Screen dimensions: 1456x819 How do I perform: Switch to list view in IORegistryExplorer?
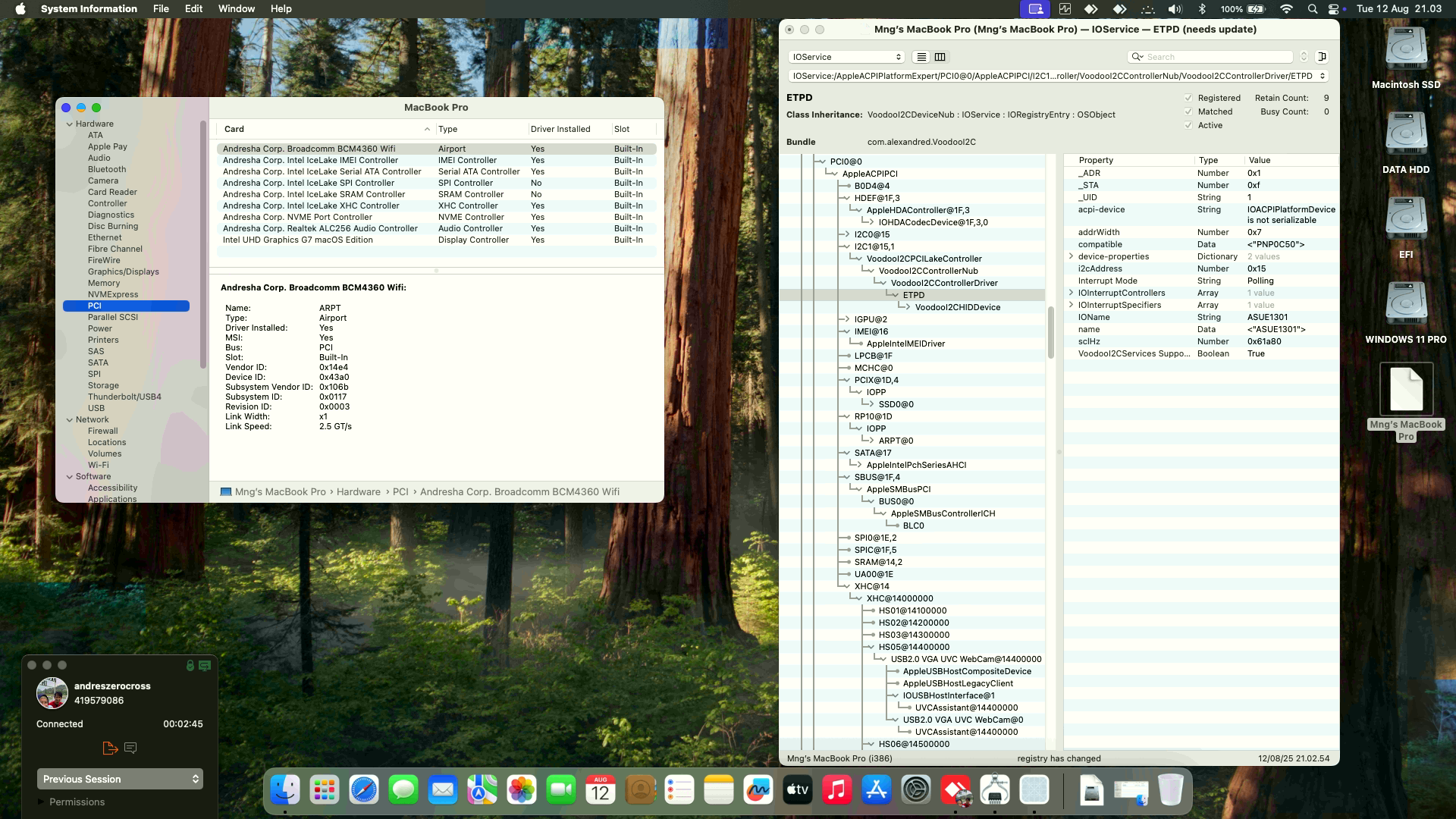tap(921, 57)
